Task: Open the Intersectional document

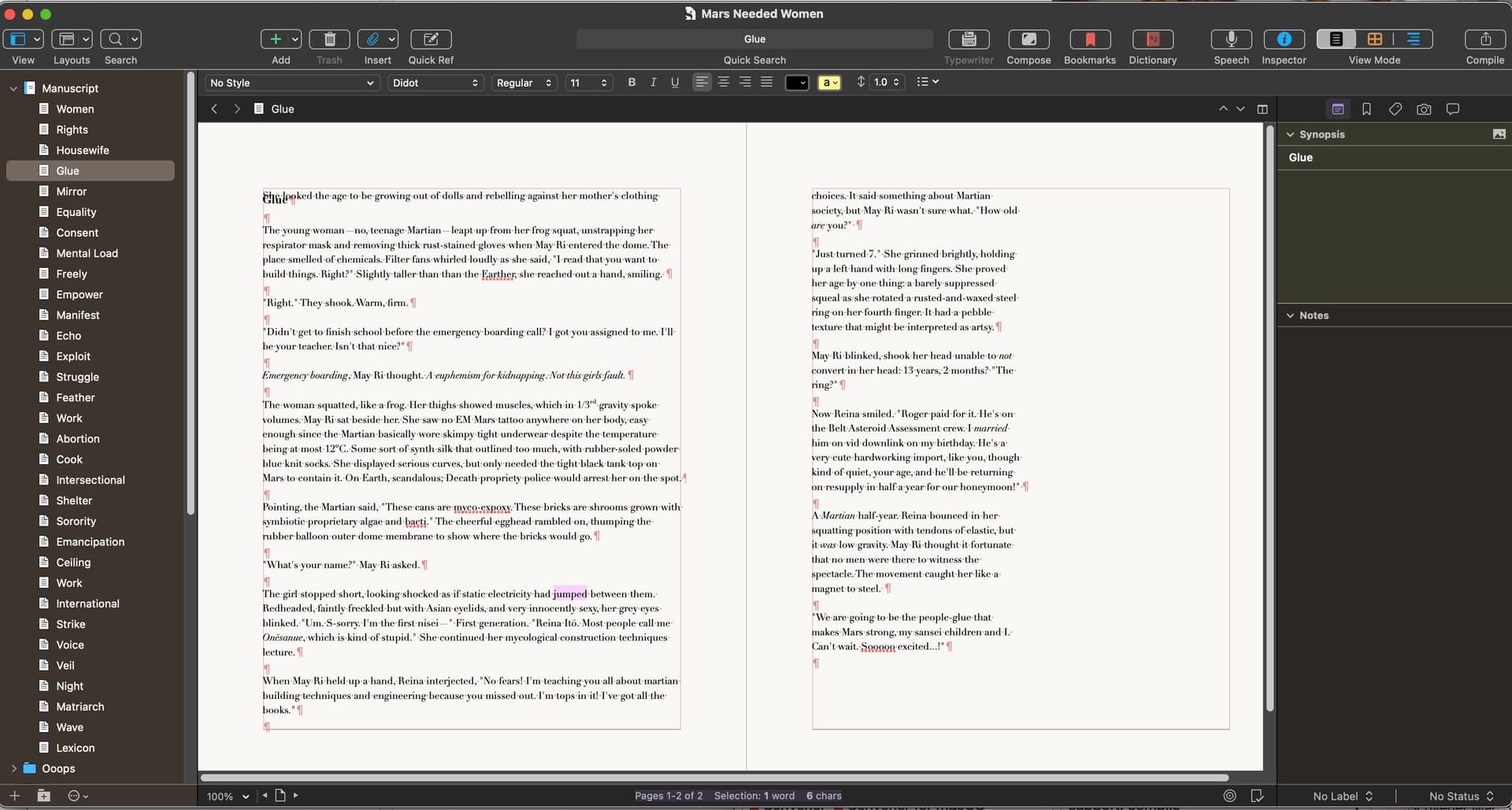Action: tap(91, 480)
